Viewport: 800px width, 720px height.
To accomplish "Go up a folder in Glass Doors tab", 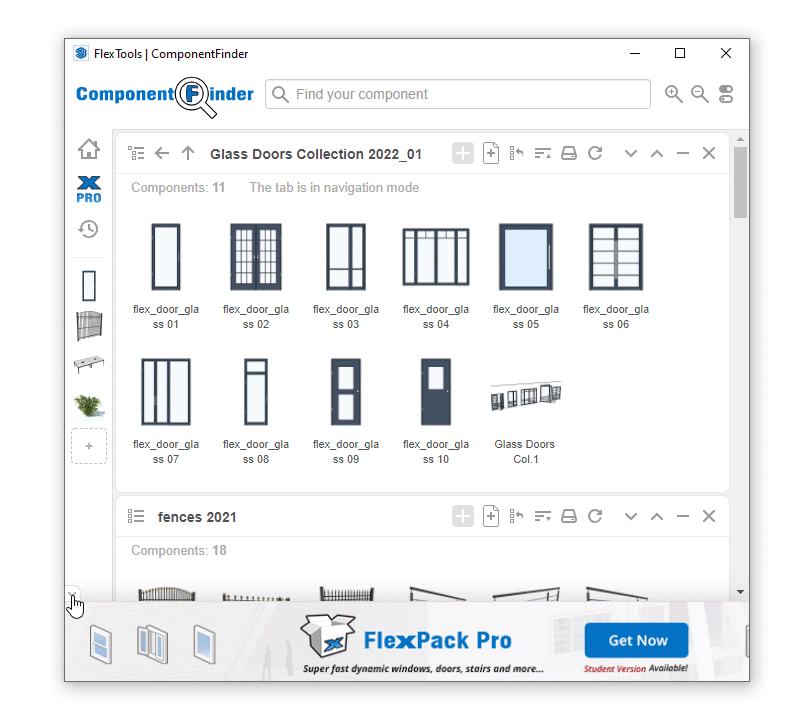I will [188, 153].
